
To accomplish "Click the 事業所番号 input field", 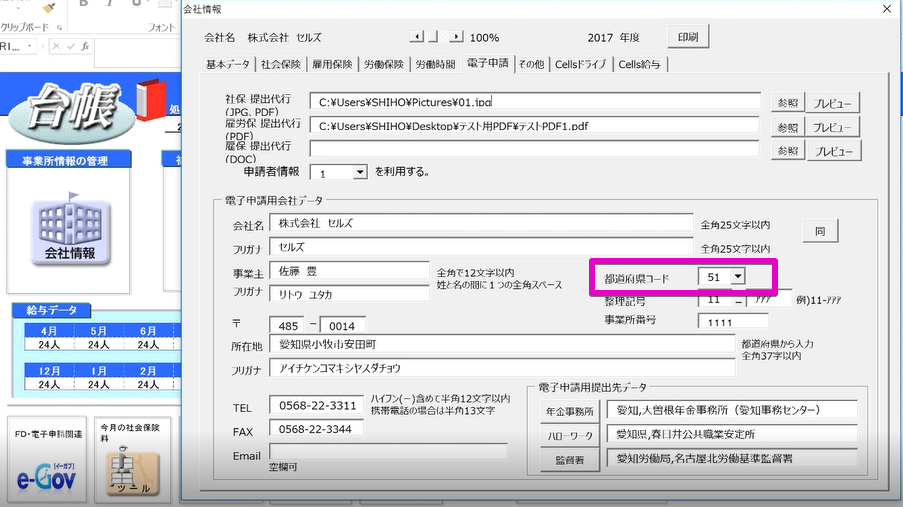I will [x=733, y=321].
